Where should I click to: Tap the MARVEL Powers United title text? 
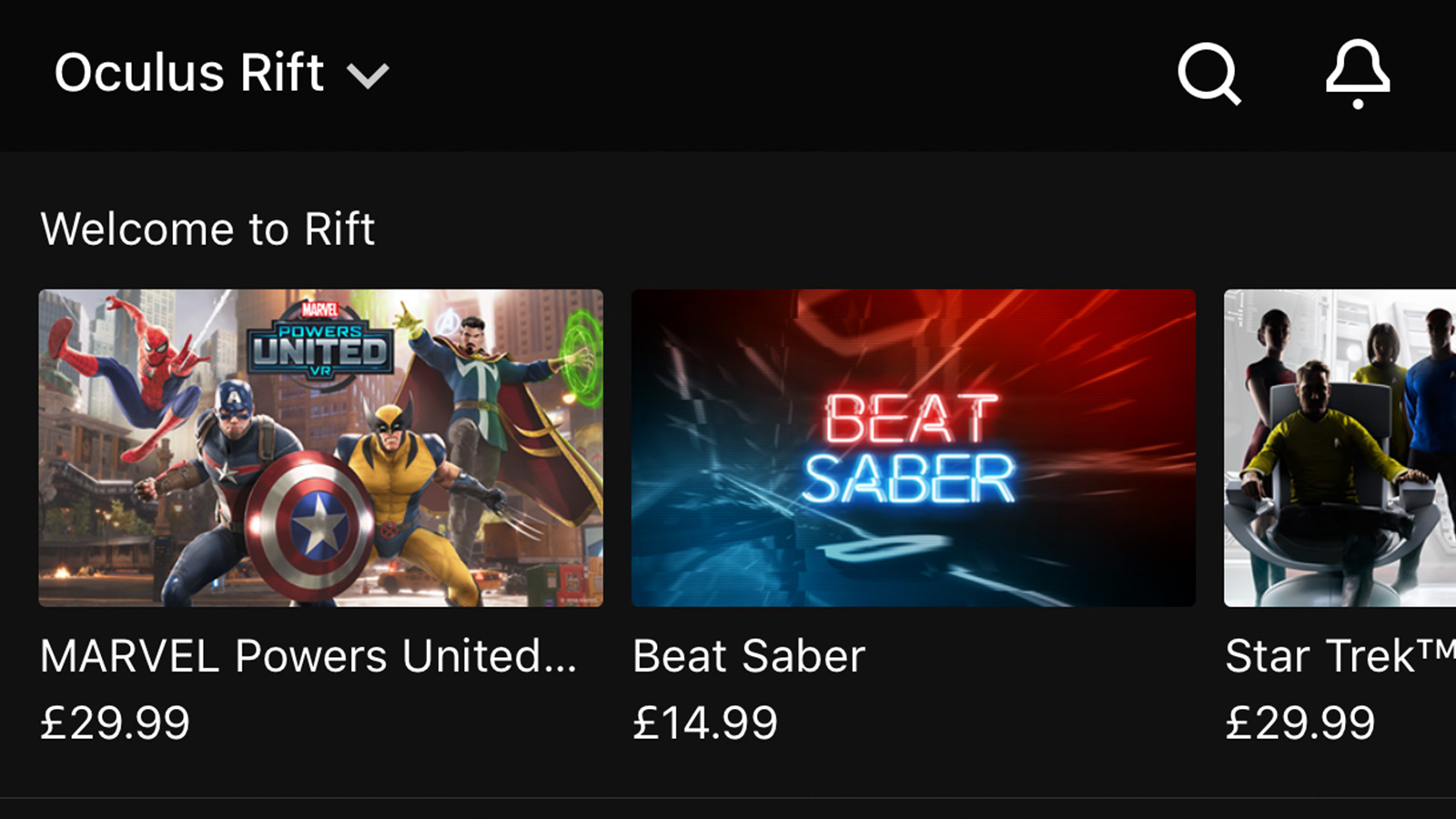click(308, 656)
